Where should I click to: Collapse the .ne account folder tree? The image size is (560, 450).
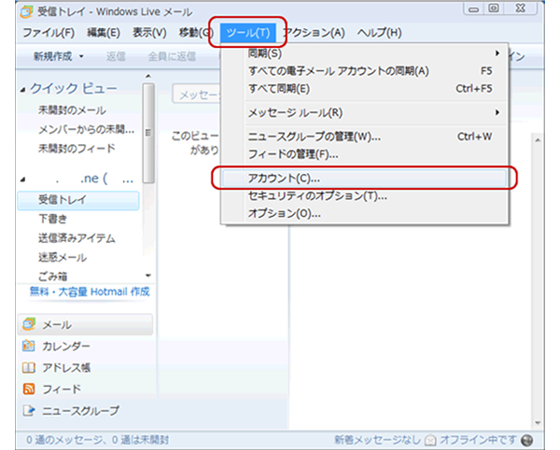(23, 179)
